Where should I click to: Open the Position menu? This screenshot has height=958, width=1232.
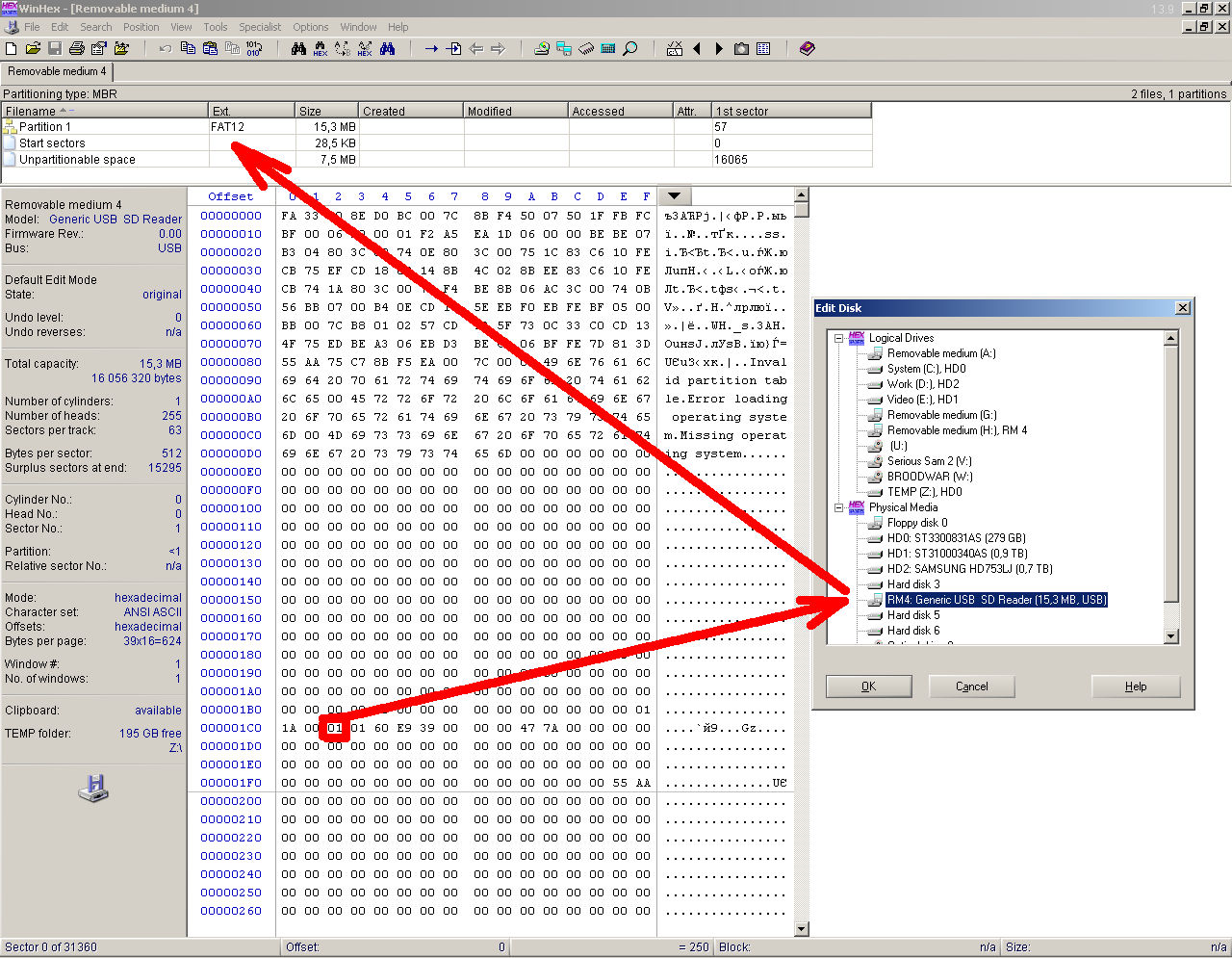(x=141, y=27)
